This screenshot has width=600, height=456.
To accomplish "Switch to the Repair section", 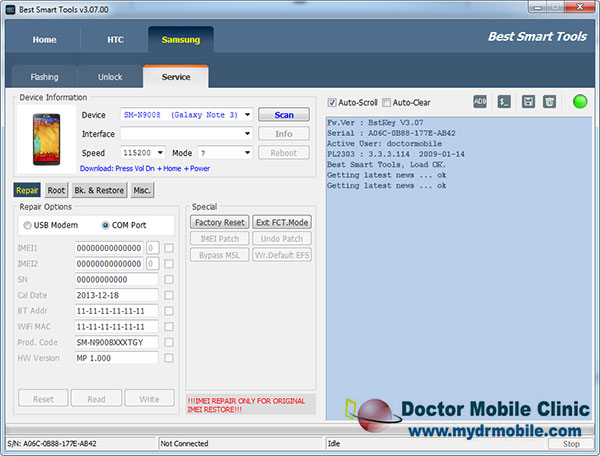I will coord(27,190).
